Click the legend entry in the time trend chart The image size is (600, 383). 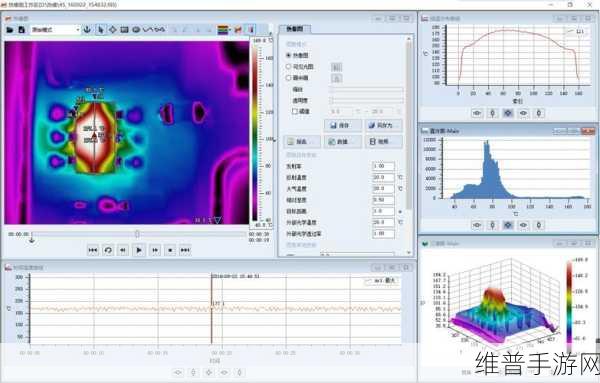[380, 281]
